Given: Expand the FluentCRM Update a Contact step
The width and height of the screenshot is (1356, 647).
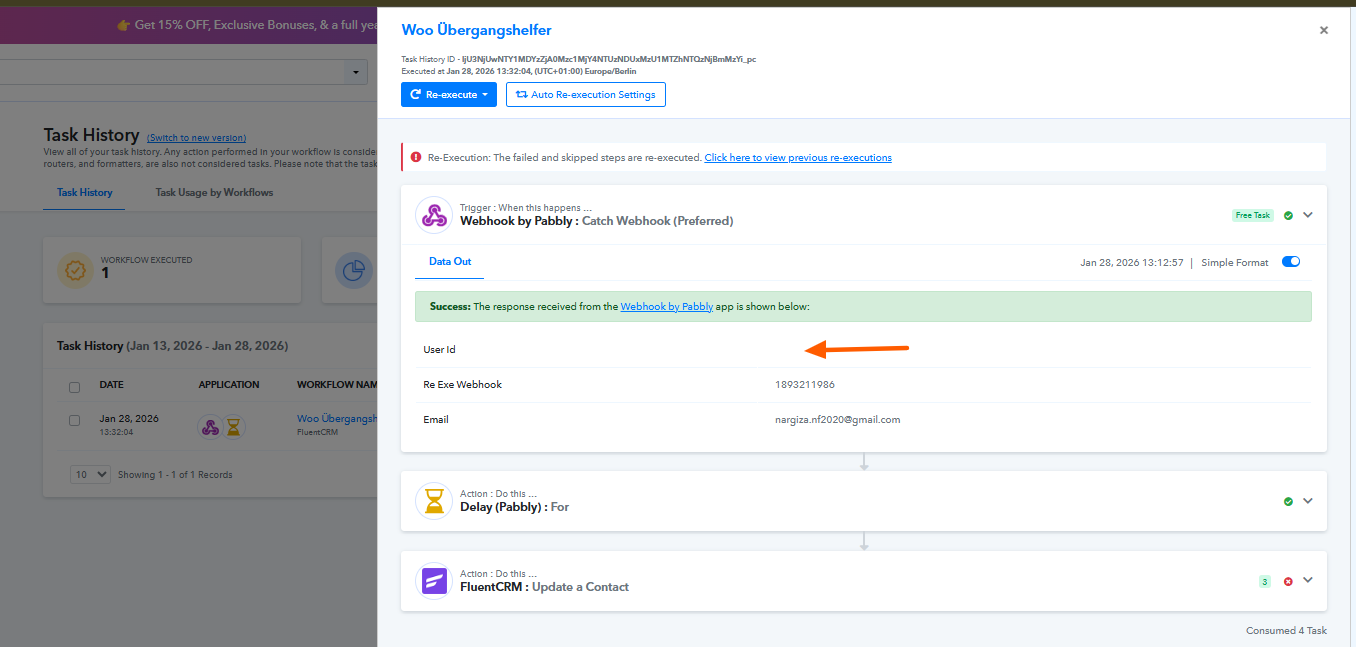Looking at the screenshot, I should [1307, 581].
